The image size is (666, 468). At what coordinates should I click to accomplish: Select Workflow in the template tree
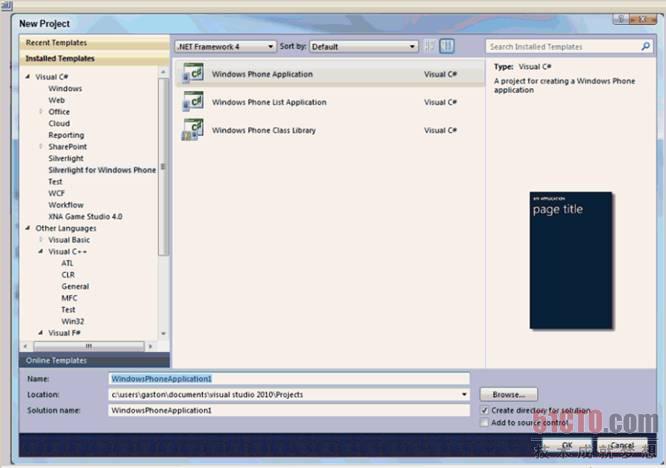click(x=66, y=205)
